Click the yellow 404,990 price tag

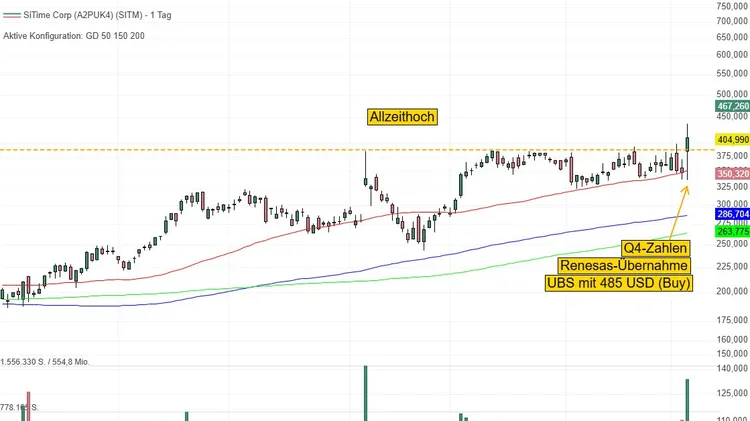tap(732, 139)
